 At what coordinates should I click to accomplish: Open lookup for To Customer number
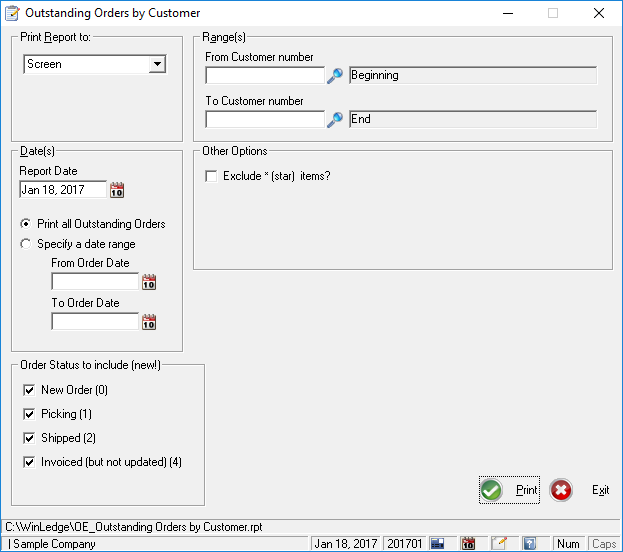click(336, 119)
